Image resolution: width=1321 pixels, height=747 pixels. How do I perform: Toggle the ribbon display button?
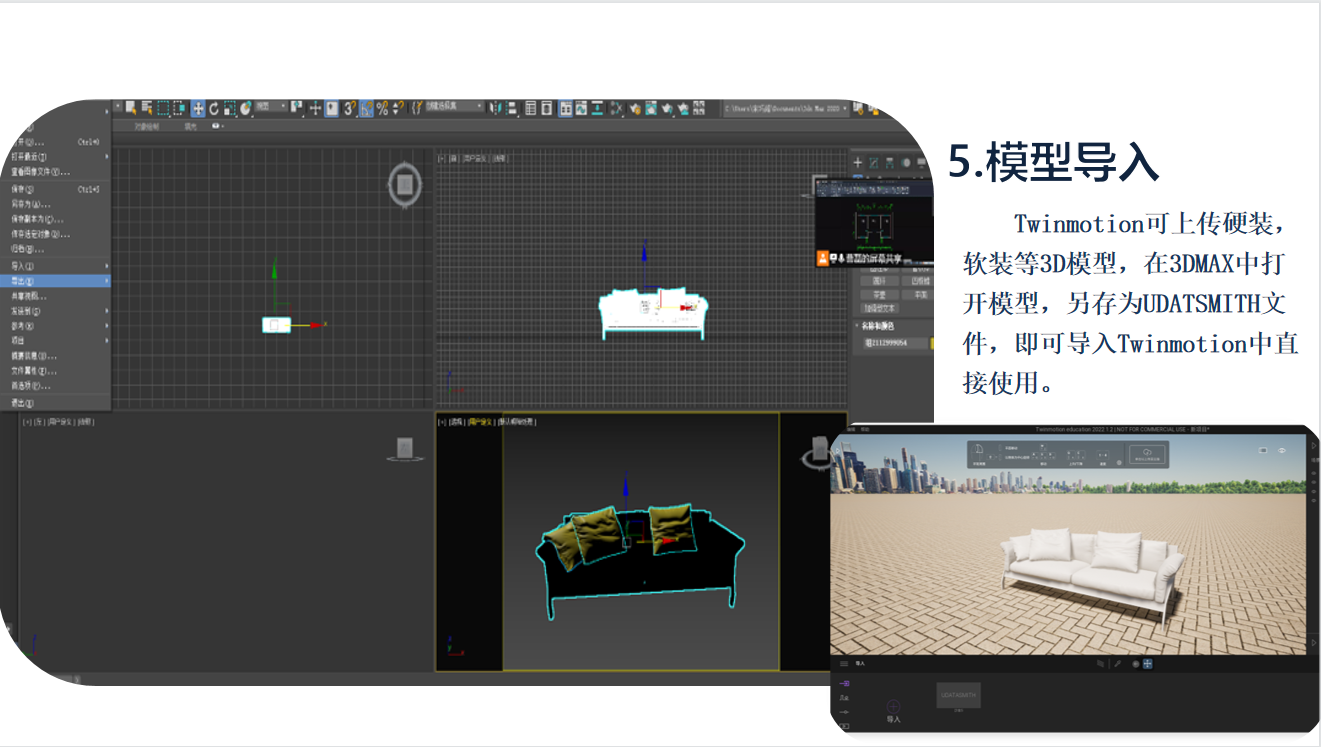click(565, 108)
